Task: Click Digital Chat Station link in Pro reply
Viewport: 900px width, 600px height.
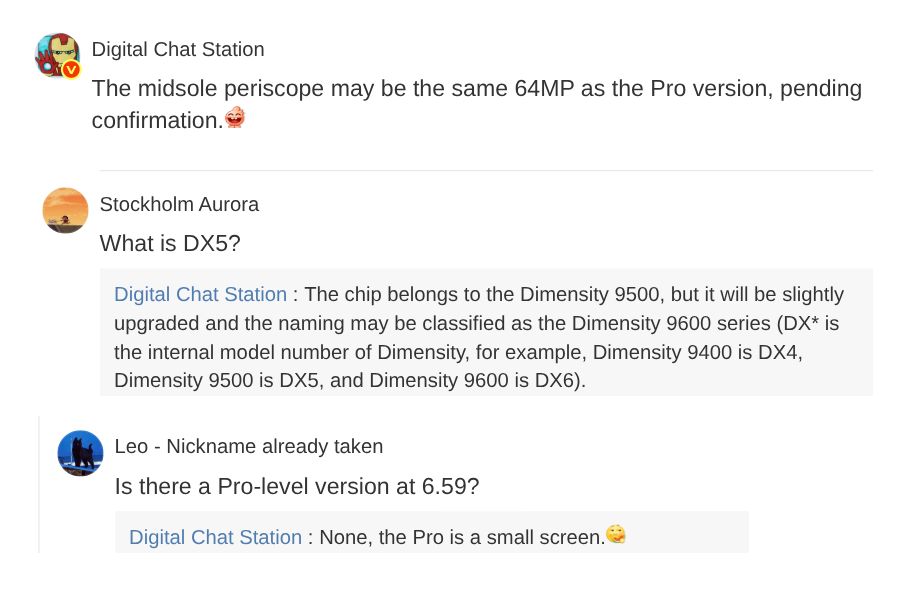Action: [215, 537]
